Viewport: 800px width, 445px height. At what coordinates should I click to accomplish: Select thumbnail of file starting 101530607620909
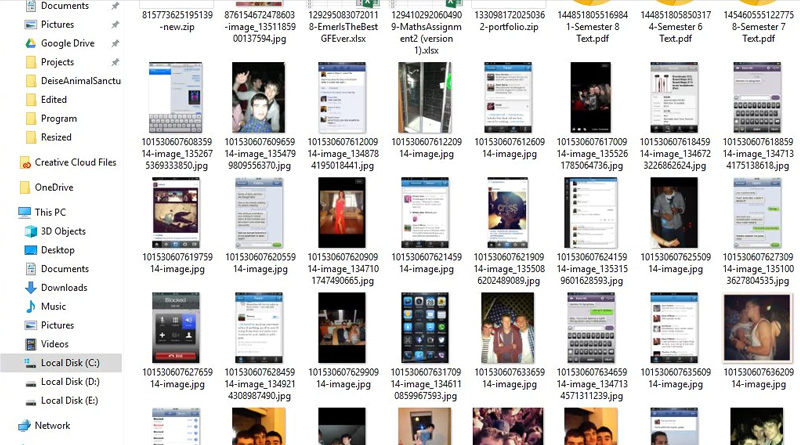pos(342,213)
